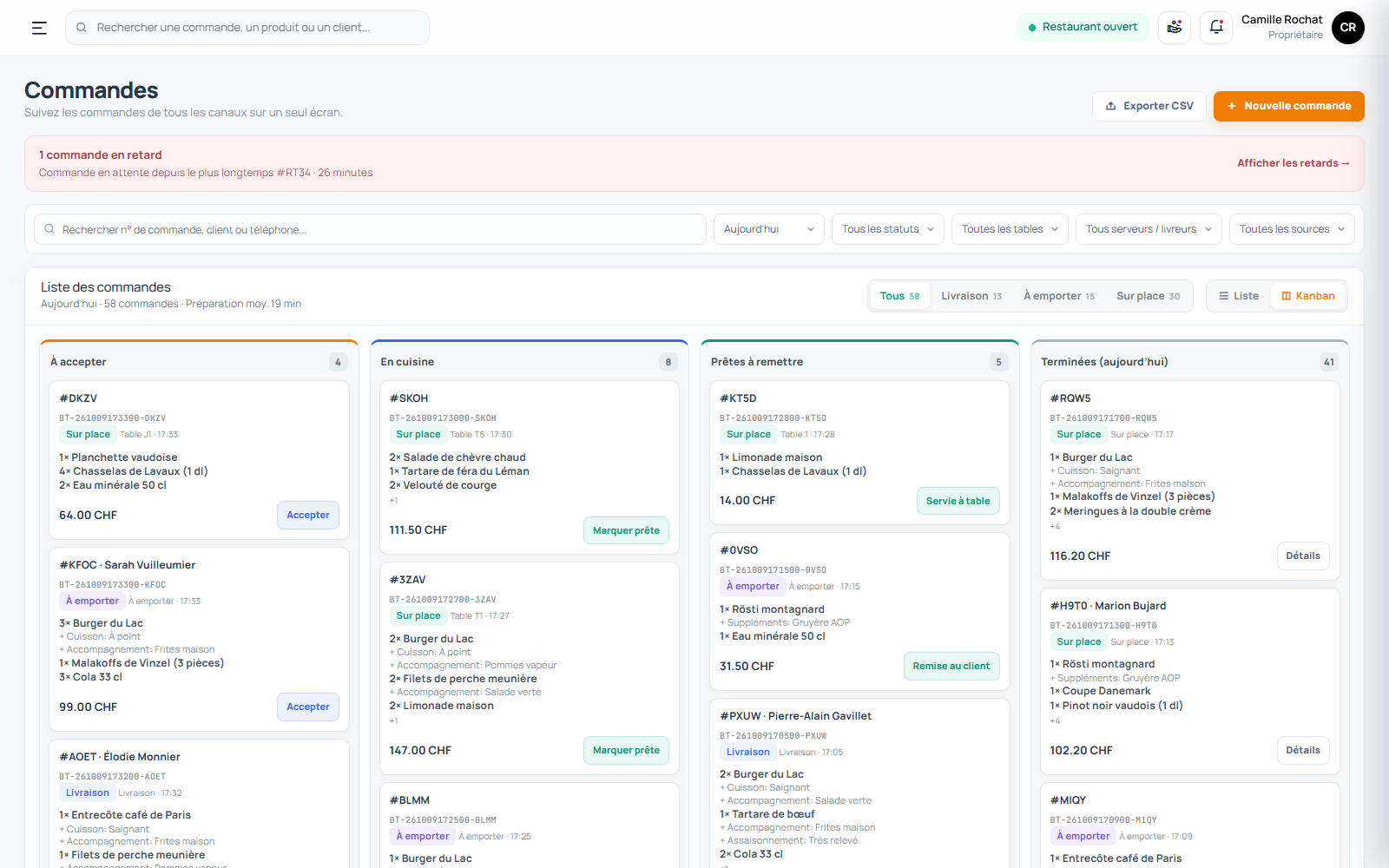Open the Toutes les tables dropdown
The width and height of the screenshot is (1389, 868).
pyautogui.click(x=1010, y=229)
